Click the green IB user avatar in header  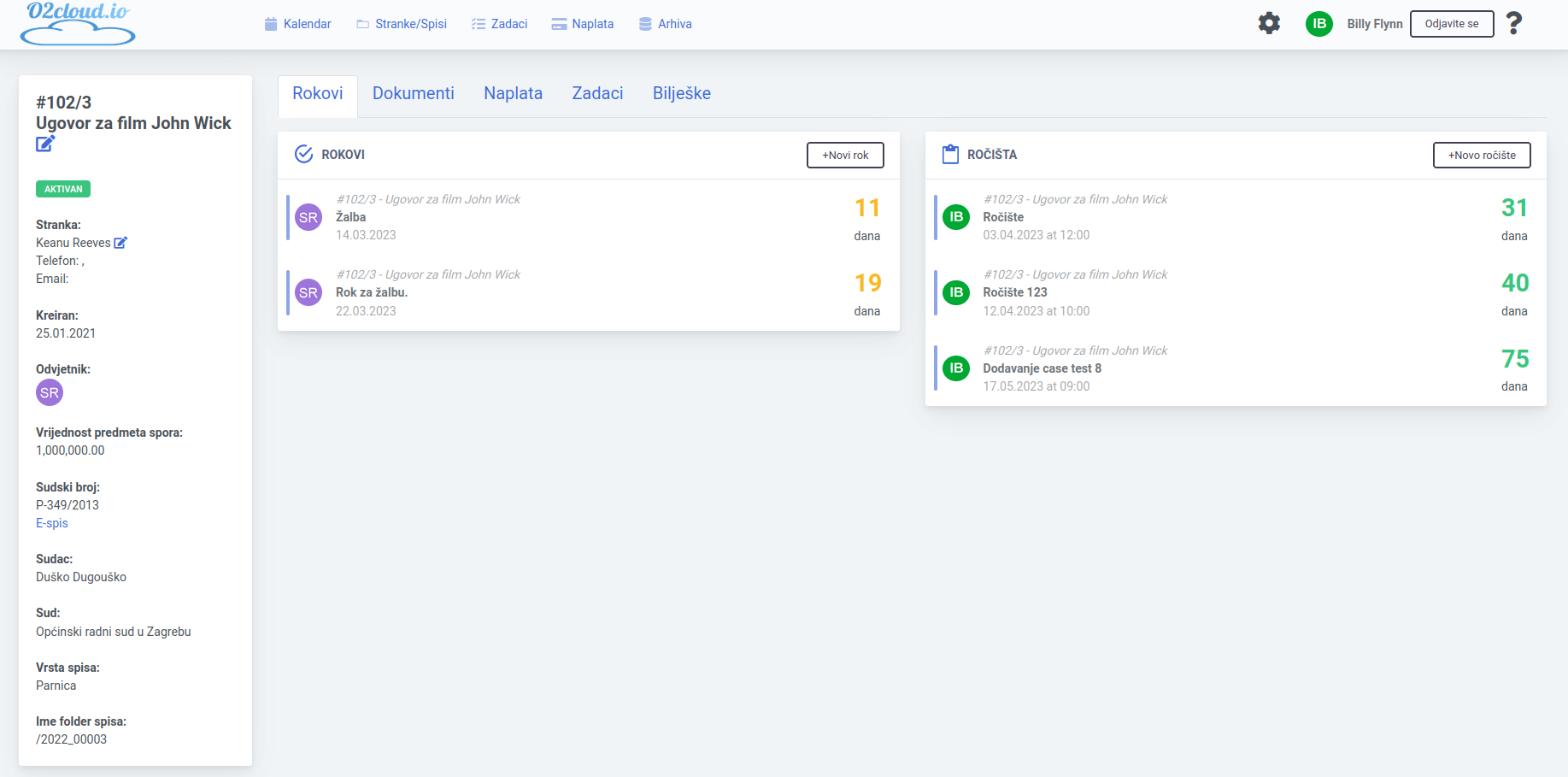(1318, 24)
